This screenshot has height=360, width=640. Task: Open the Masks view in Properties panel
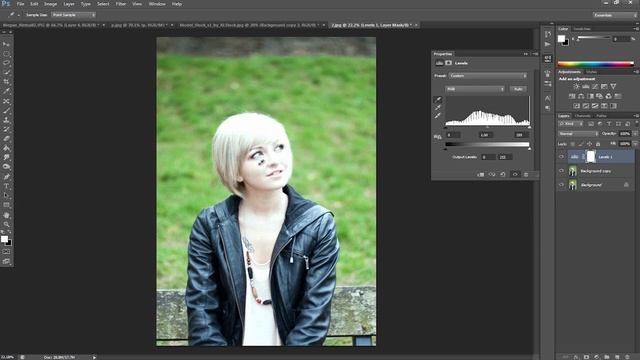pyautogui.click(x=448, y=63)
